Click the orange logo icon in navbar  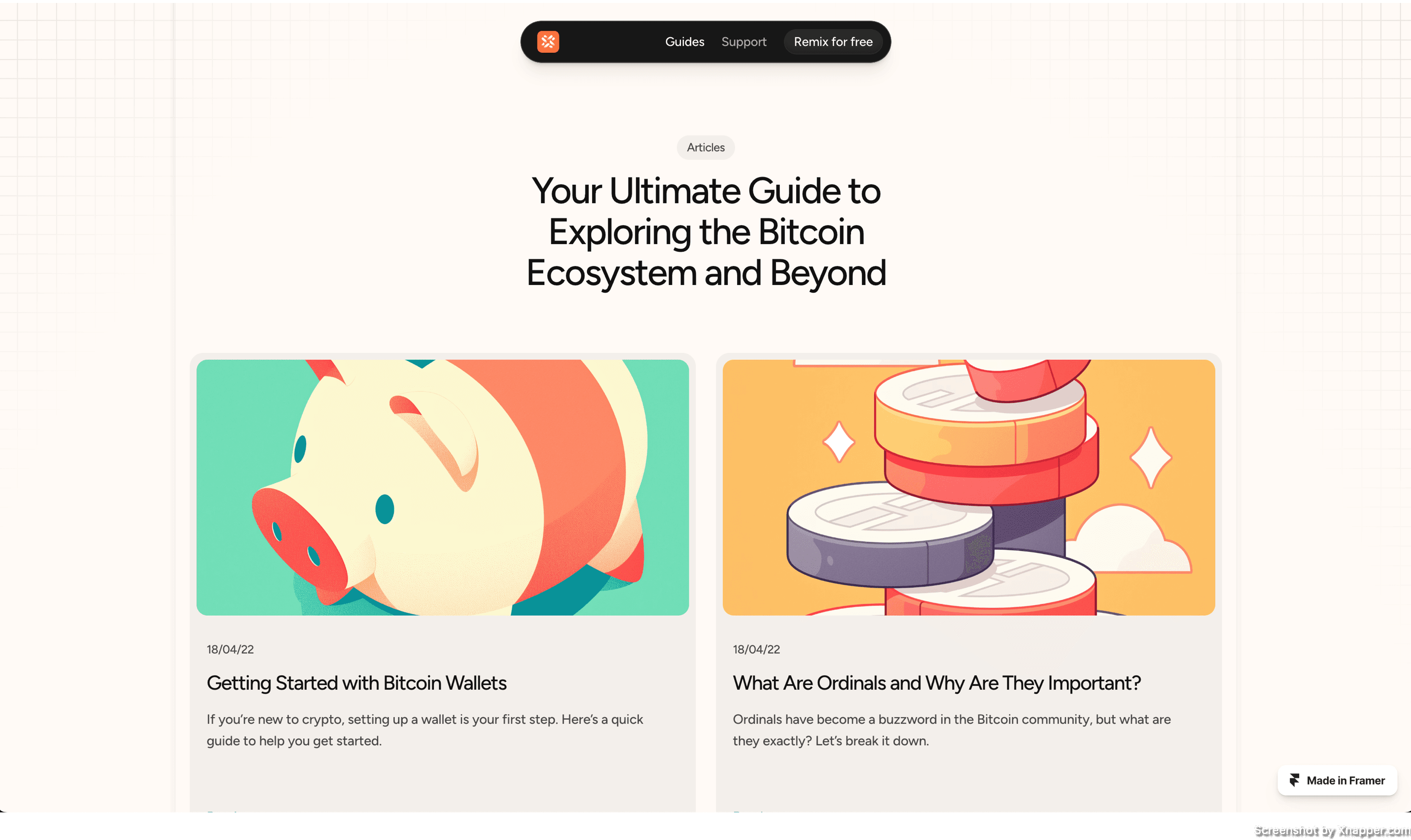(x=548, y=42)
